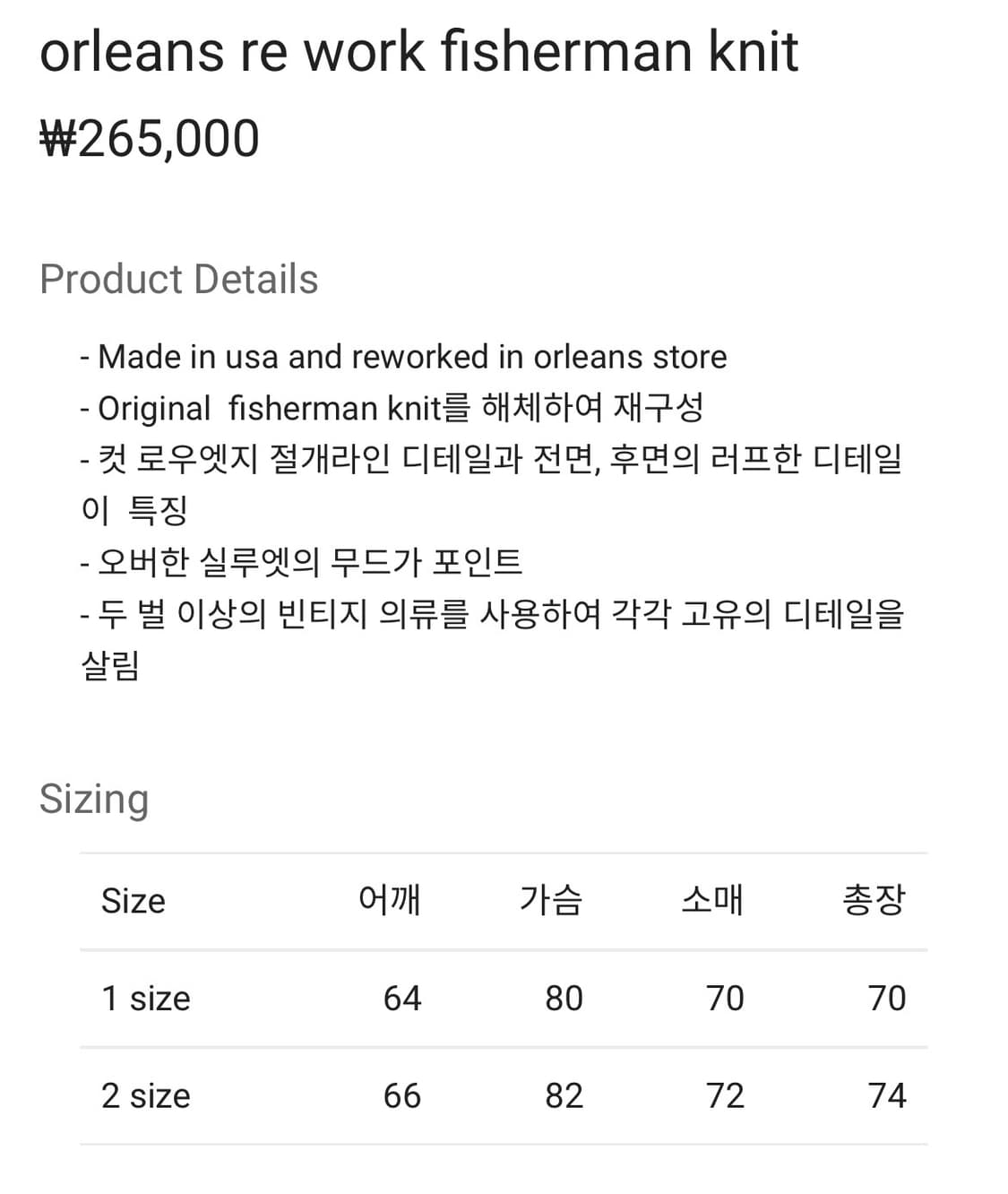The height and width of the screenshot is (1194, 1008).
Task: Click the Size column header
Action: pyautogui.click(x=134, y=901)
